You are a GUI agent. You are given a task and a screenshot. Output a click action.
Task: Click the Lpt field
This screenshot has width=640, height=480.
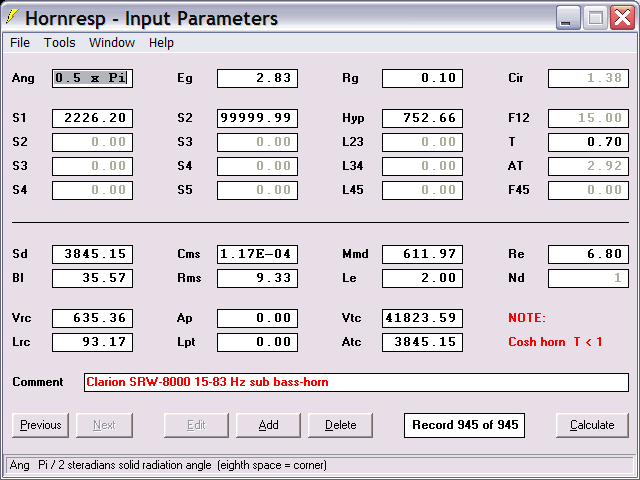coord(258,342)
